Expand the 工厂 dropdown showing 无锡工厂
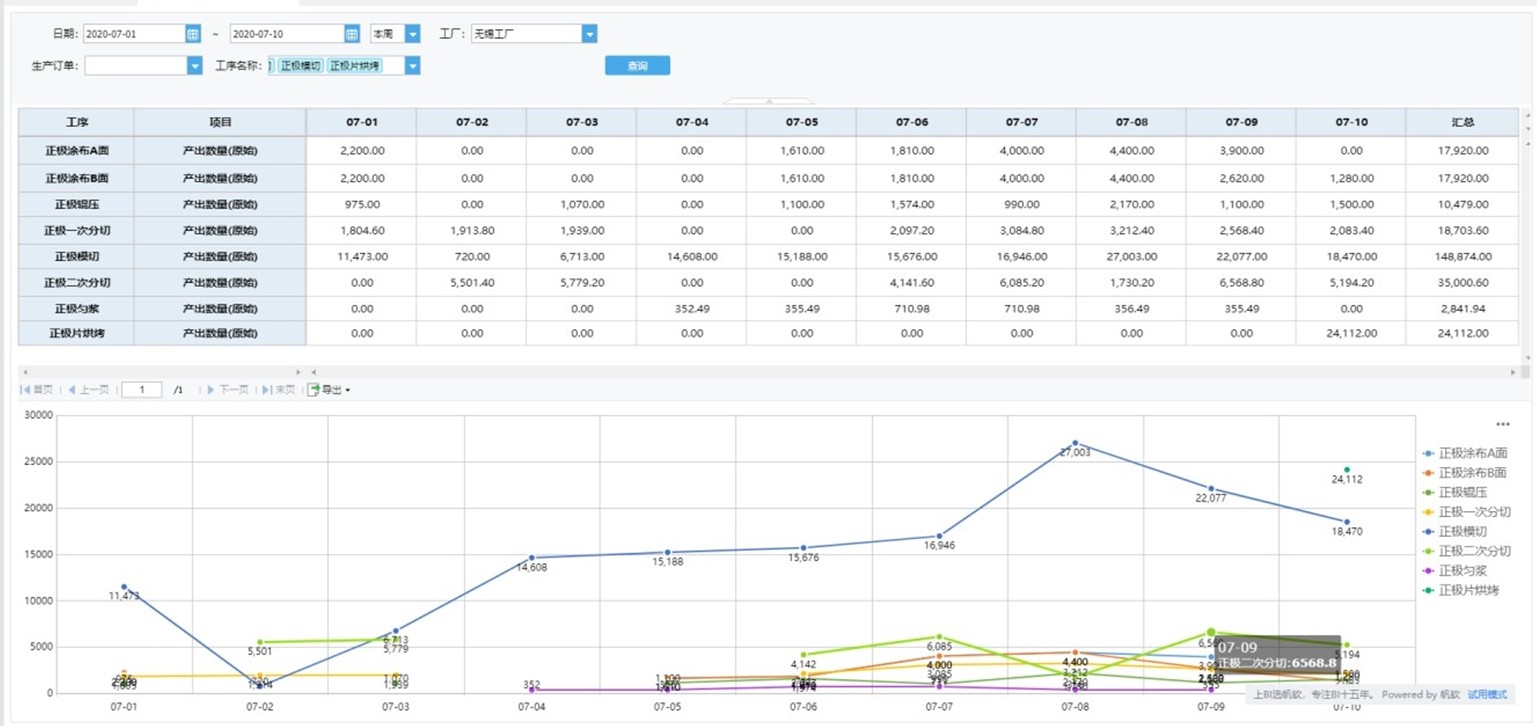Image resolution: width=1537 pixels, height=726 pixels. [590, 34]
